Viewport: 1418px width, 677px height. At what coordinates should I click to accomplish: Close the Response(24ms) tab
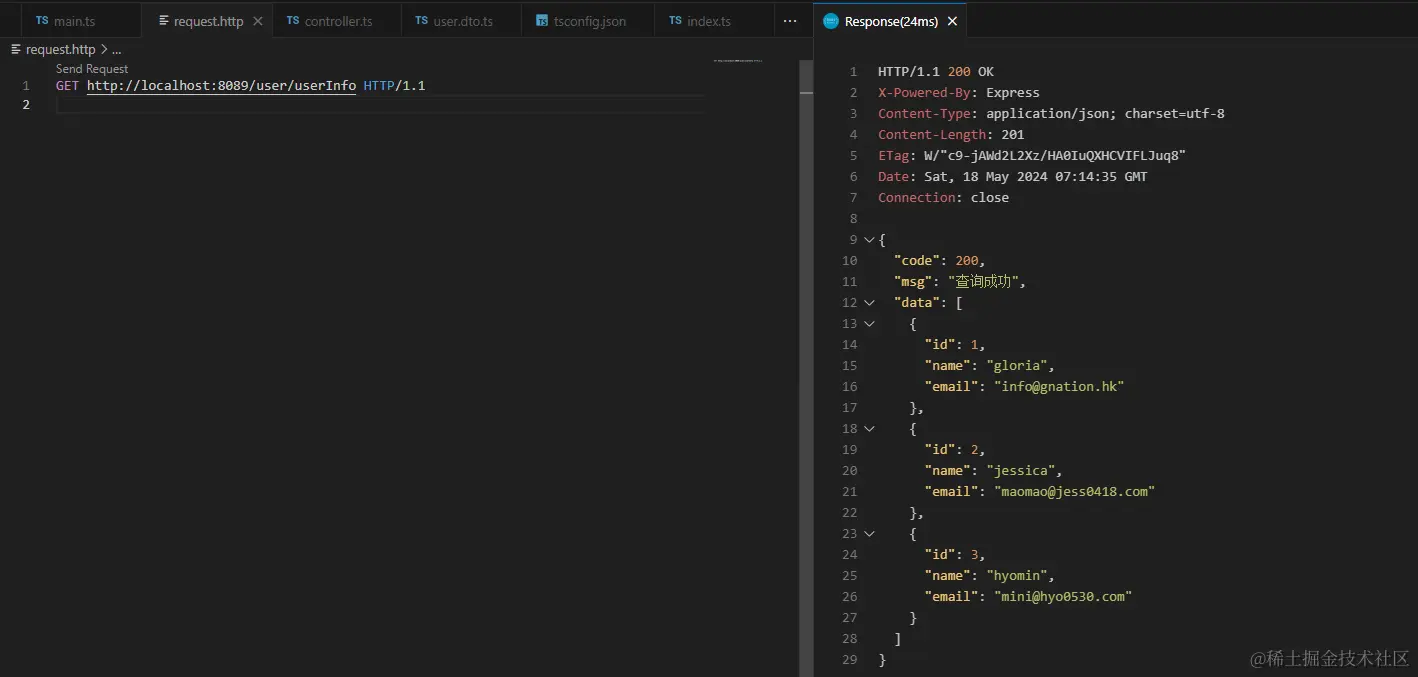point(951,21)
